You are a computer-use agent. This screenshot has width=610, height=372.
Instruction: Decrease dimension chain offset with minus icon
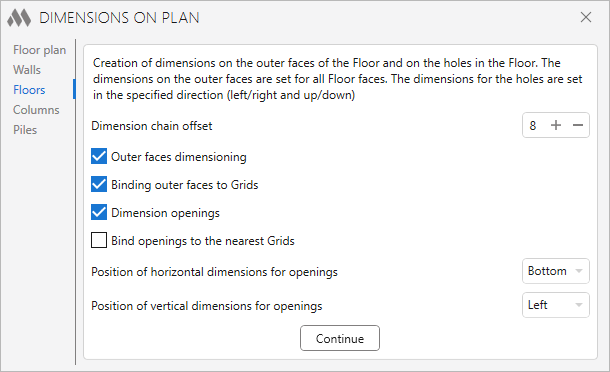tap(578, 125)
